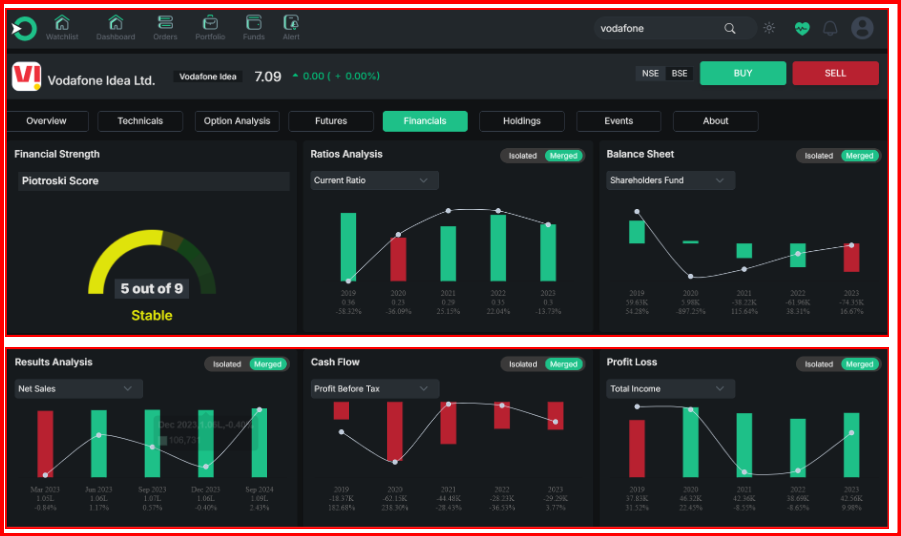Open the Futures tab

tap(331, 121)
